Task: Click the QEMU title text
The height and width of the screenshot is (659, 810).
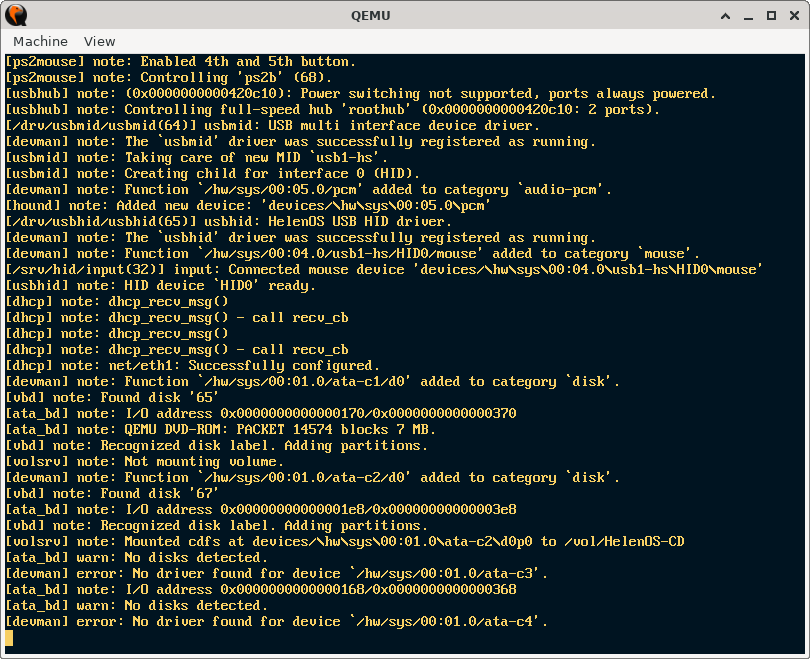Action: 370,15
